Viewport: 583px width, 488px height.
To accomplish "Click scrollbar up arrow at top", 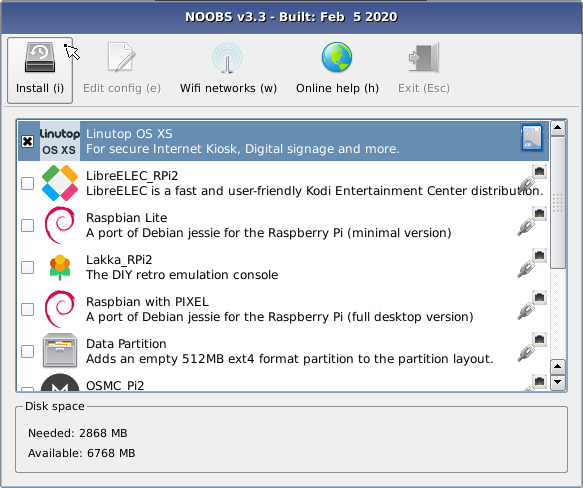I will coord(558,128).
